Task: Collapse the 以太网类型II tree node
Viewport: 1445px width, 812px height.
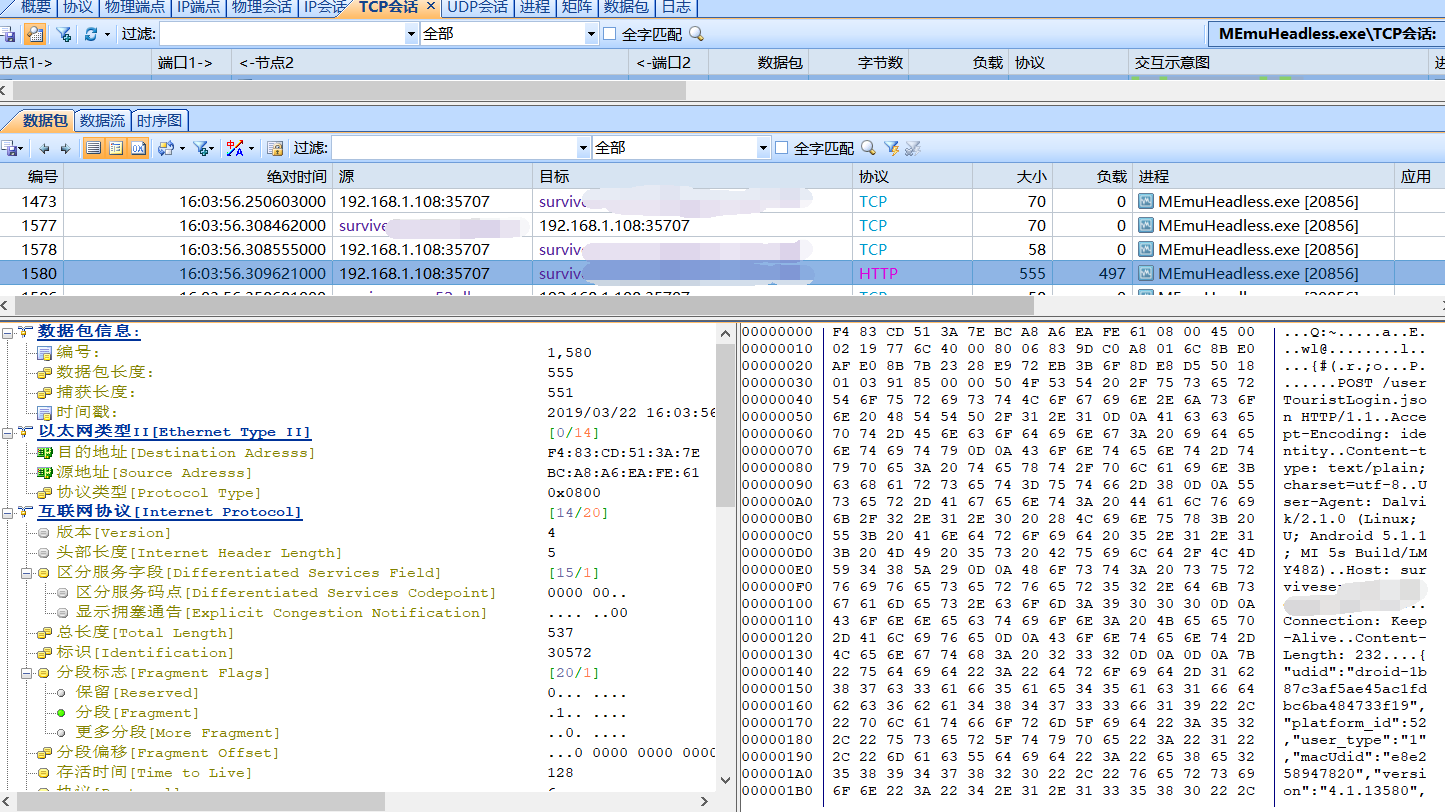Action: click(7, 432)
